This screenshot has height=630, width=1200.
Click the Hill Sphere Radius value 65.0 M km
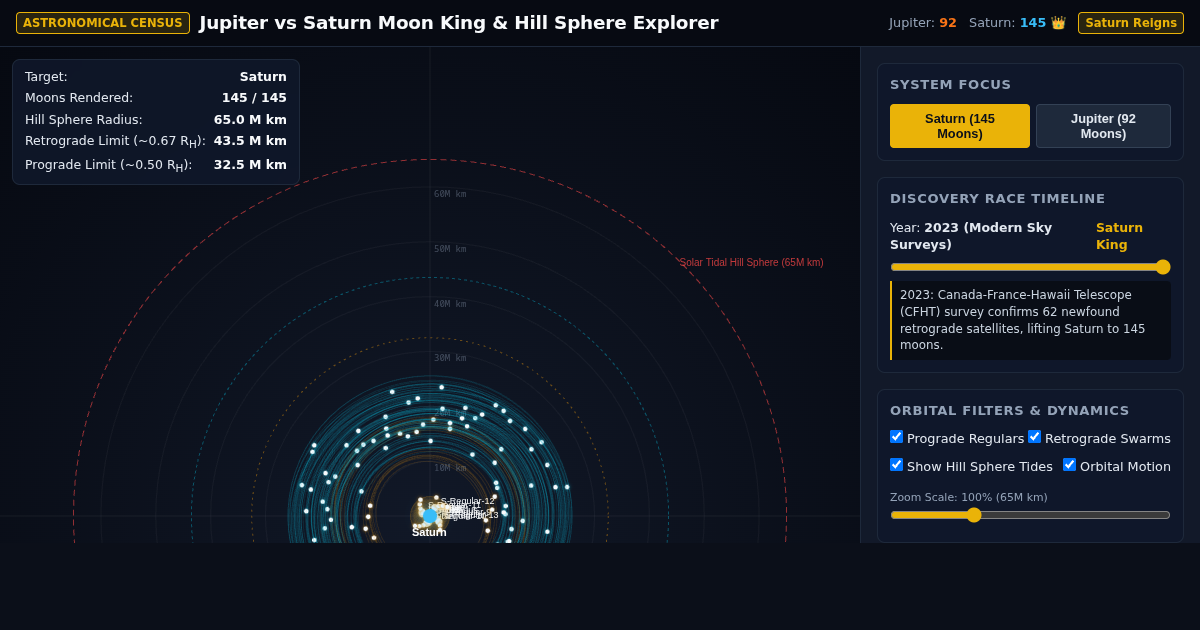250,120
